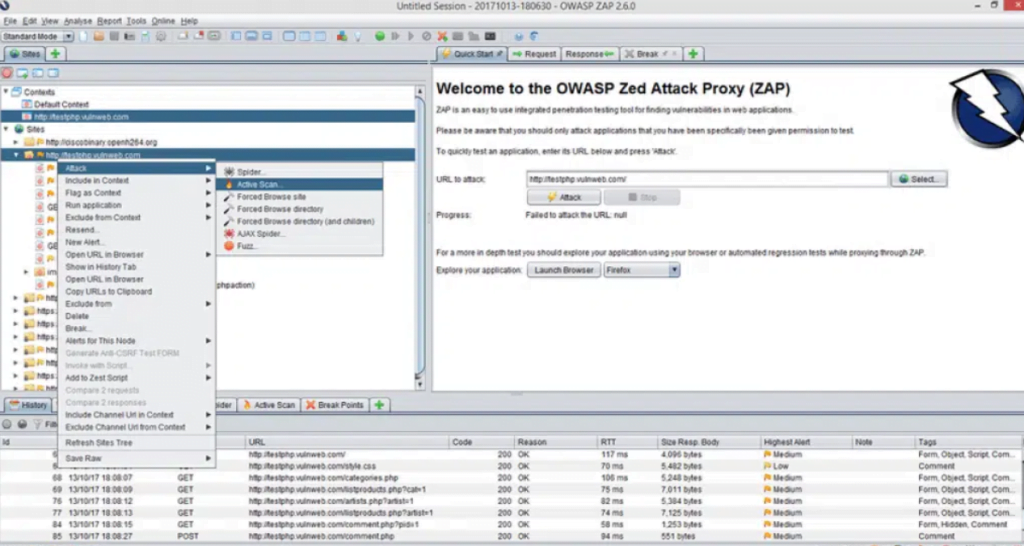The height and width of the screenshot is (546, 1024).
Task: Add a tab with green plus beside Sites
Action: (x=56, y=54)
